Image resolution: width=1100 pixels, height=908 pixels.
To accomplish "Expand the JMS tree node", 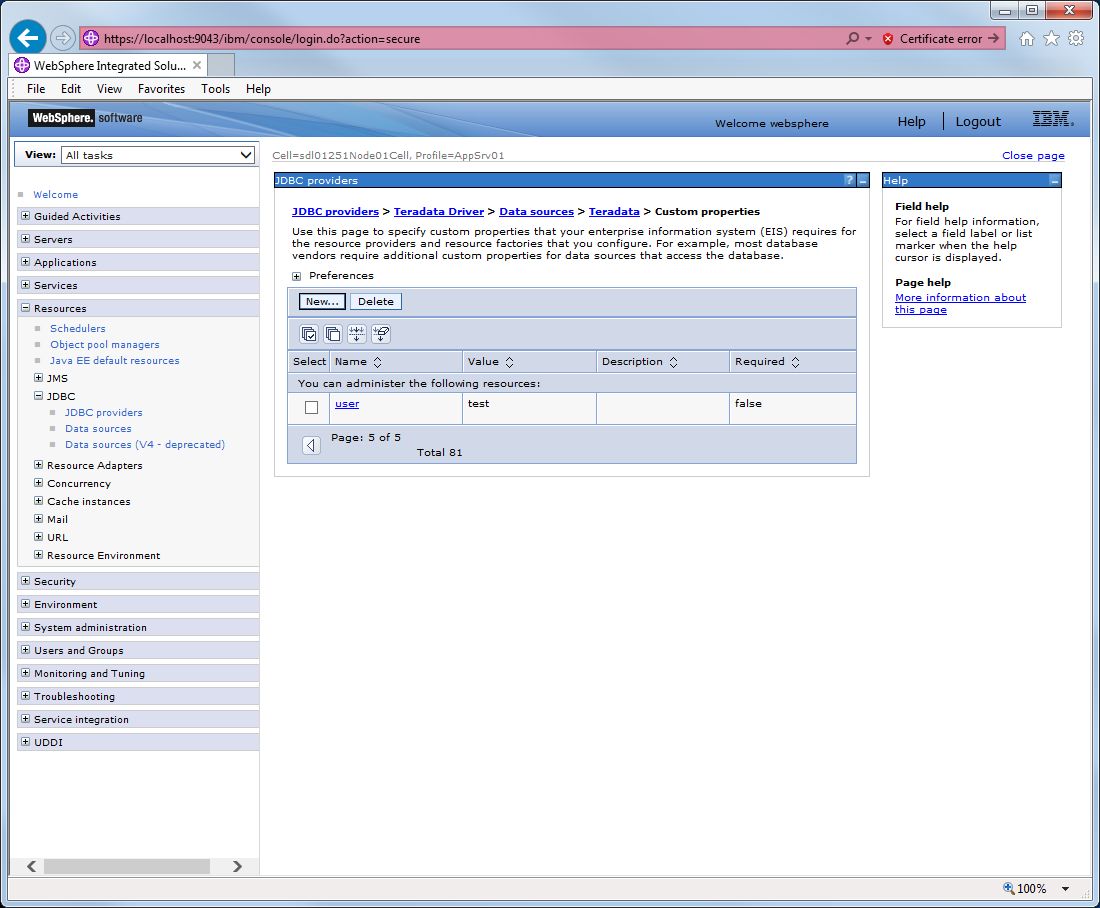I will click(39, 378).
